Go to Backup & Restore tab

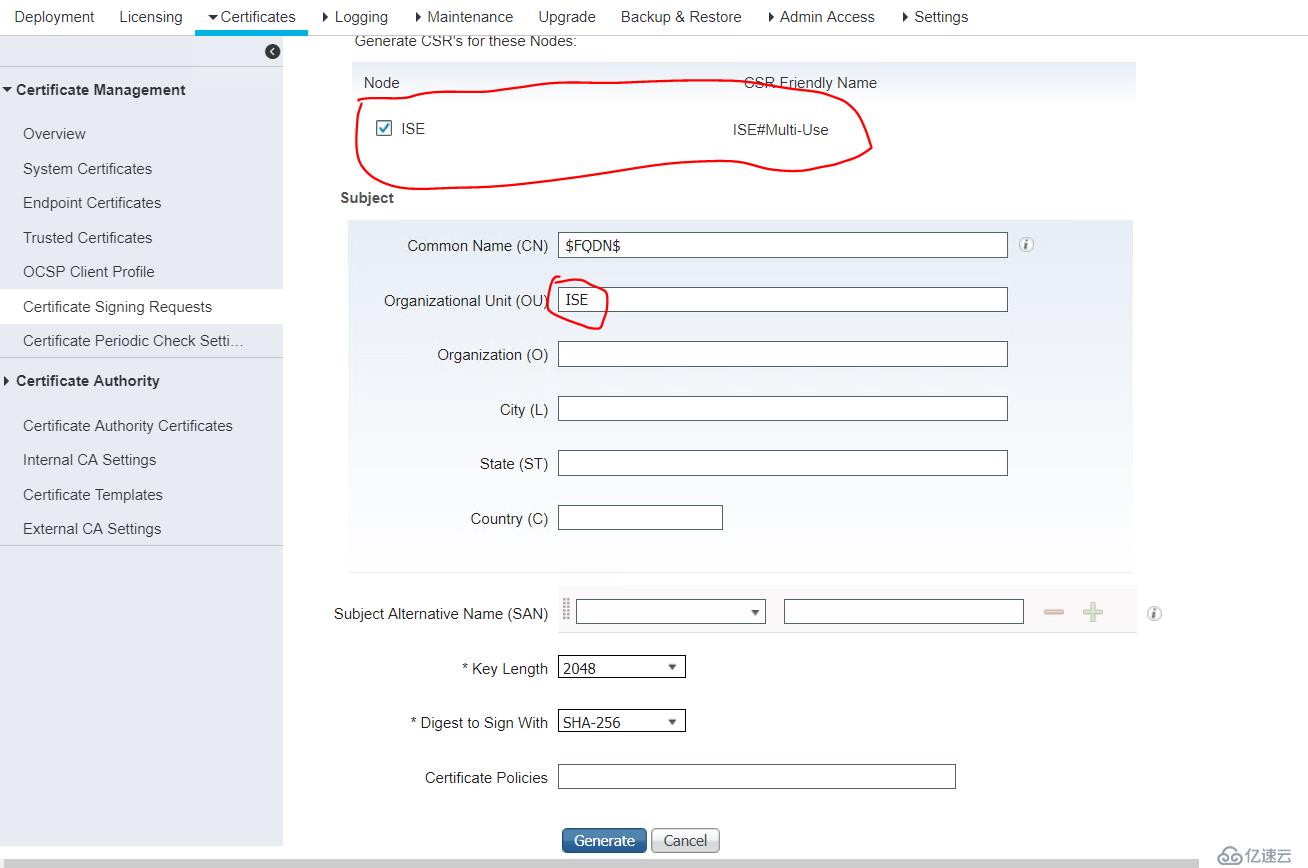click(x=681, y=17)
